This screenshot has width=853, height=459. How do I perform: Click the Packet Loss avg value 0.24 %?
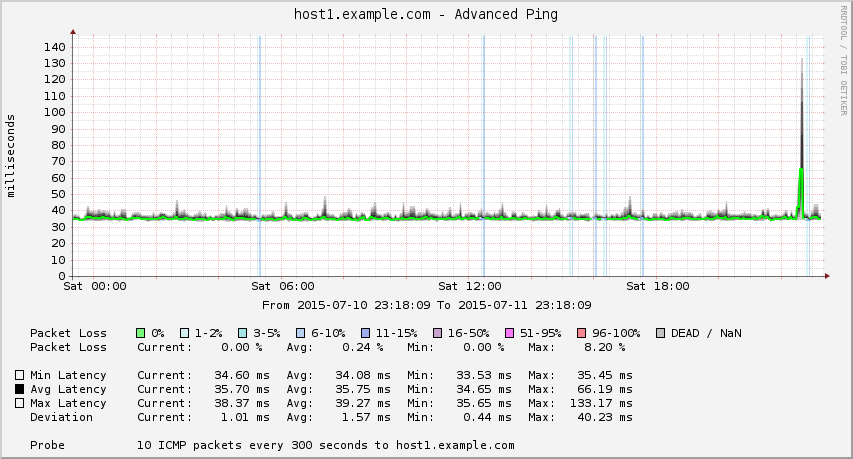coord(363,348)
